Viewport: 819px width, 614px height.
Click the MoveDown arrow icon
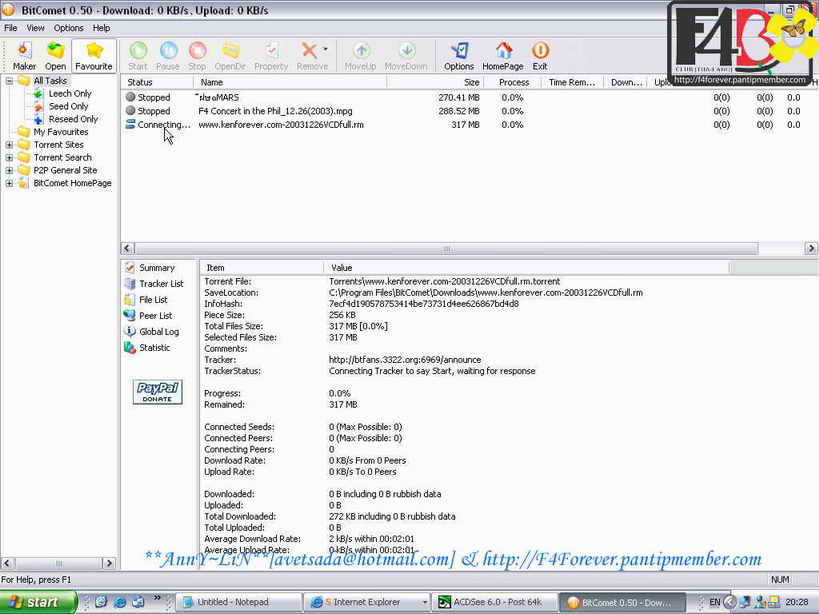(406, 56)
